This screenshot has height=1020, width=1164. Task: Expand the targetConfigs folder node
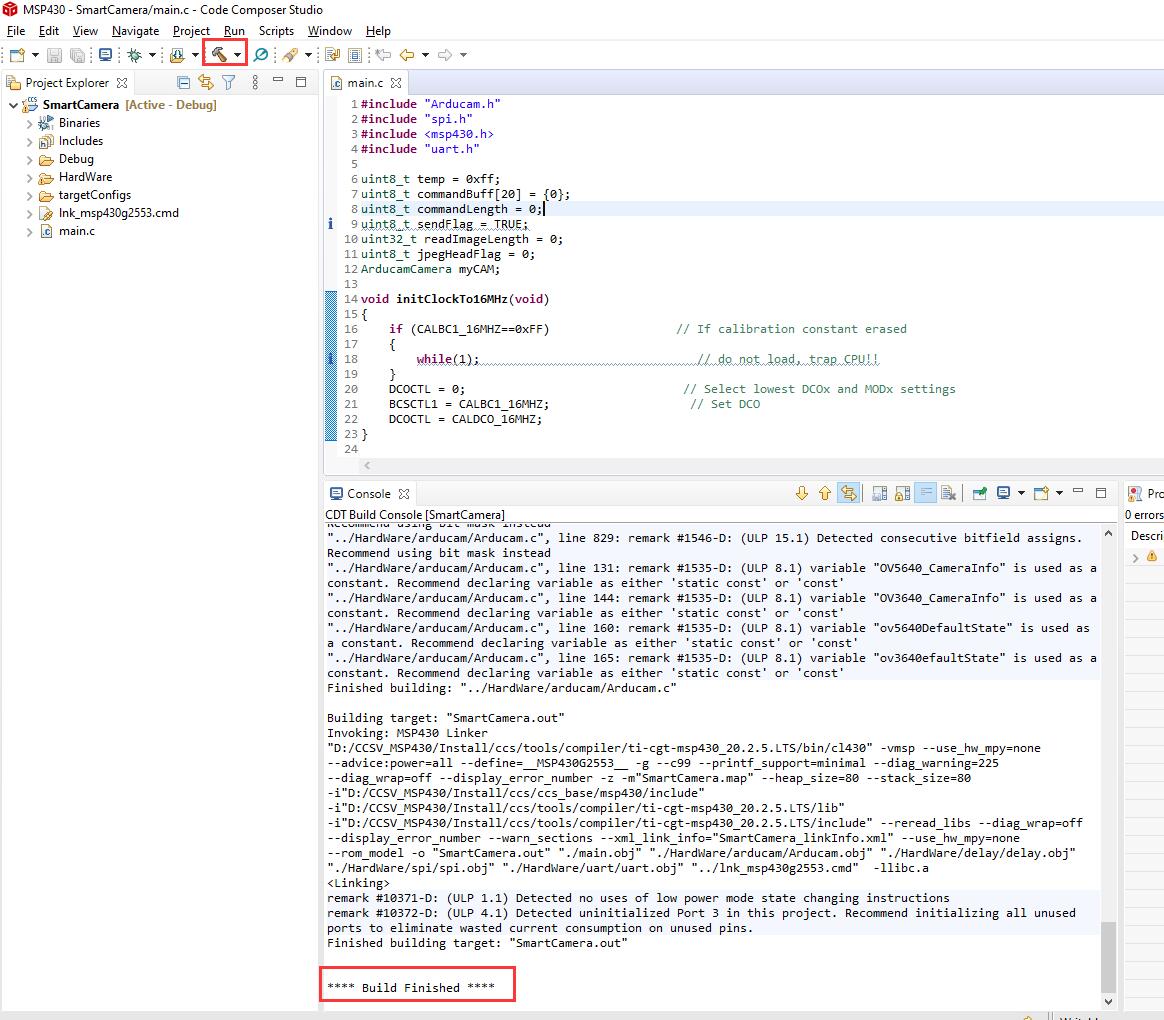[30, 196]
